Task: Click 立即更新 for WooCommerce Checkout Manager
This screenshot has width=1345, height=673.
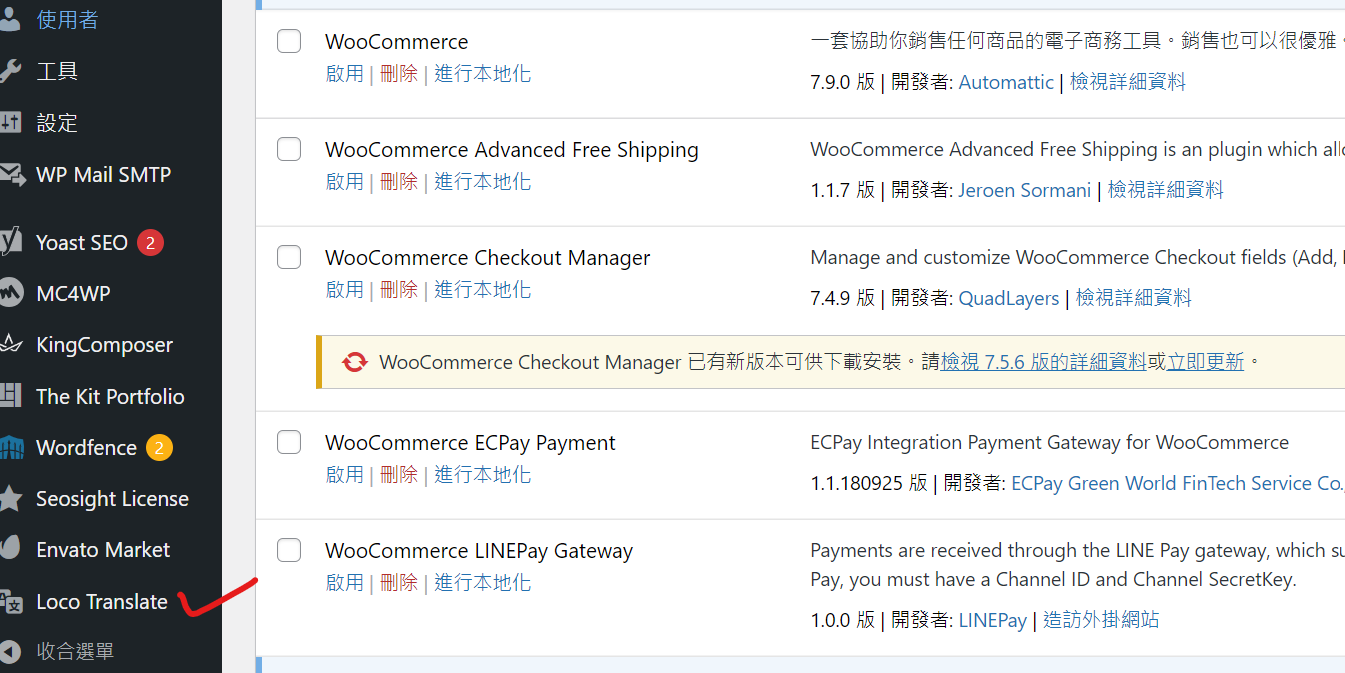Action: 1206,362
